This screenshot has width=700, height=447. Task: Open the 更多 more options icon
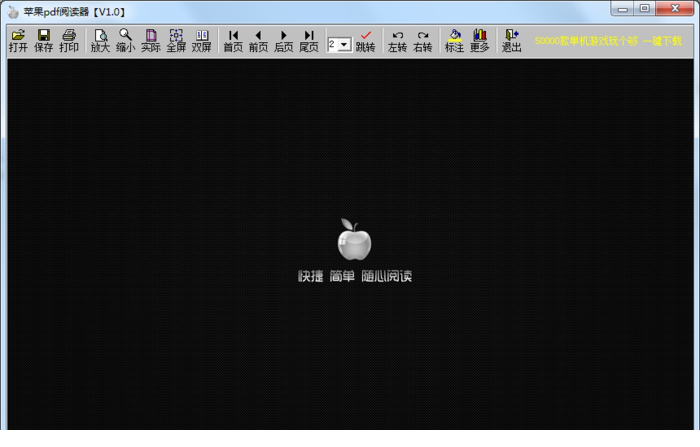coord(480,41)
